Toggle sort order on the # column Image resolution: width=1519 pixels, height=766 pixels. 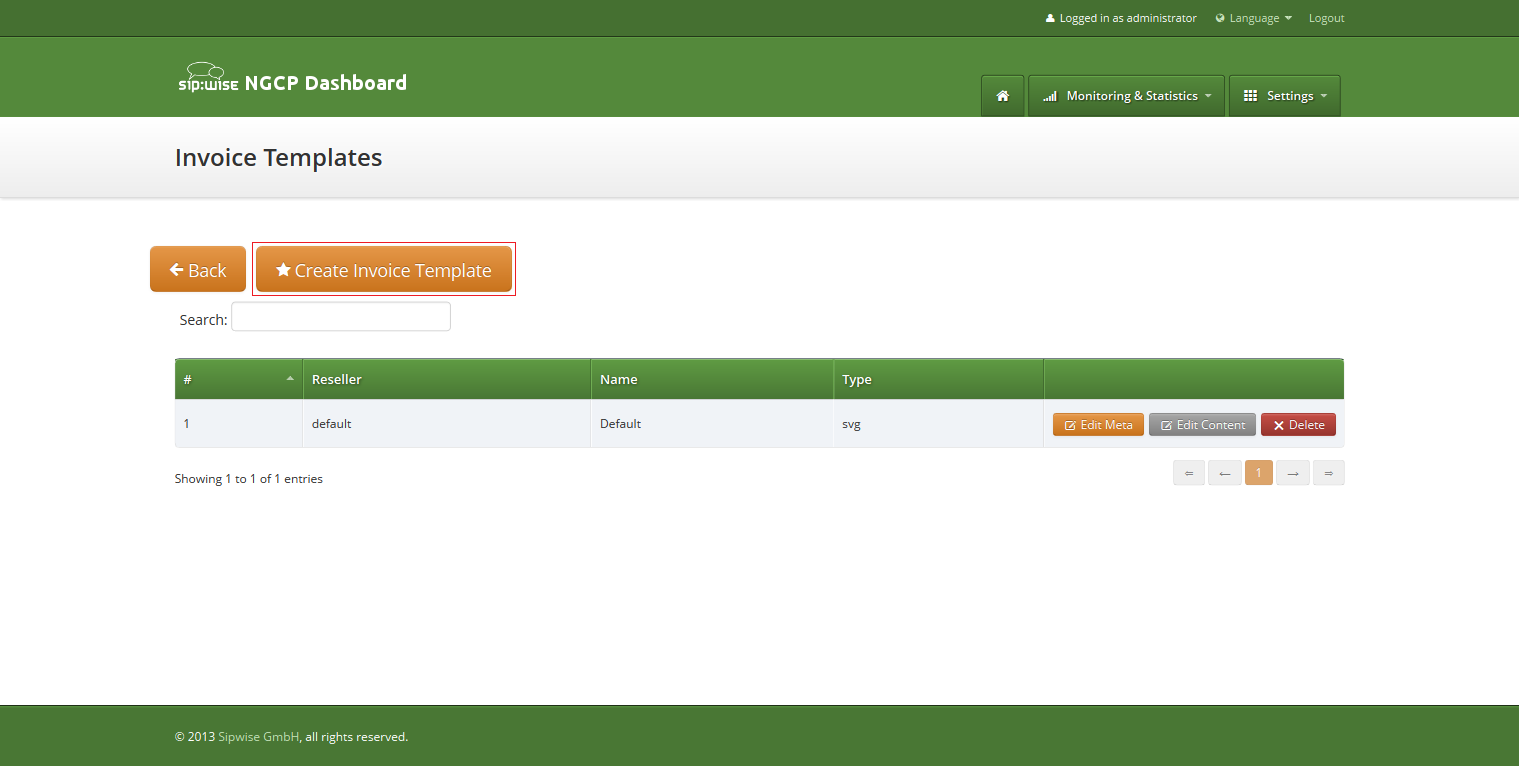point(238,379)
